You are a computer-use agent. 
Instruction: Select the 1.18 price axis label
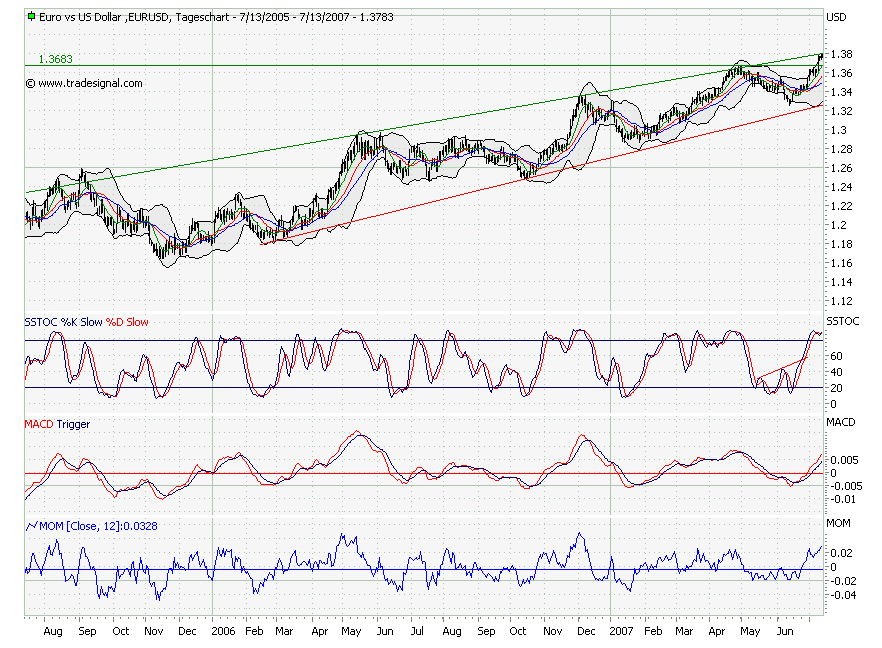841,244
